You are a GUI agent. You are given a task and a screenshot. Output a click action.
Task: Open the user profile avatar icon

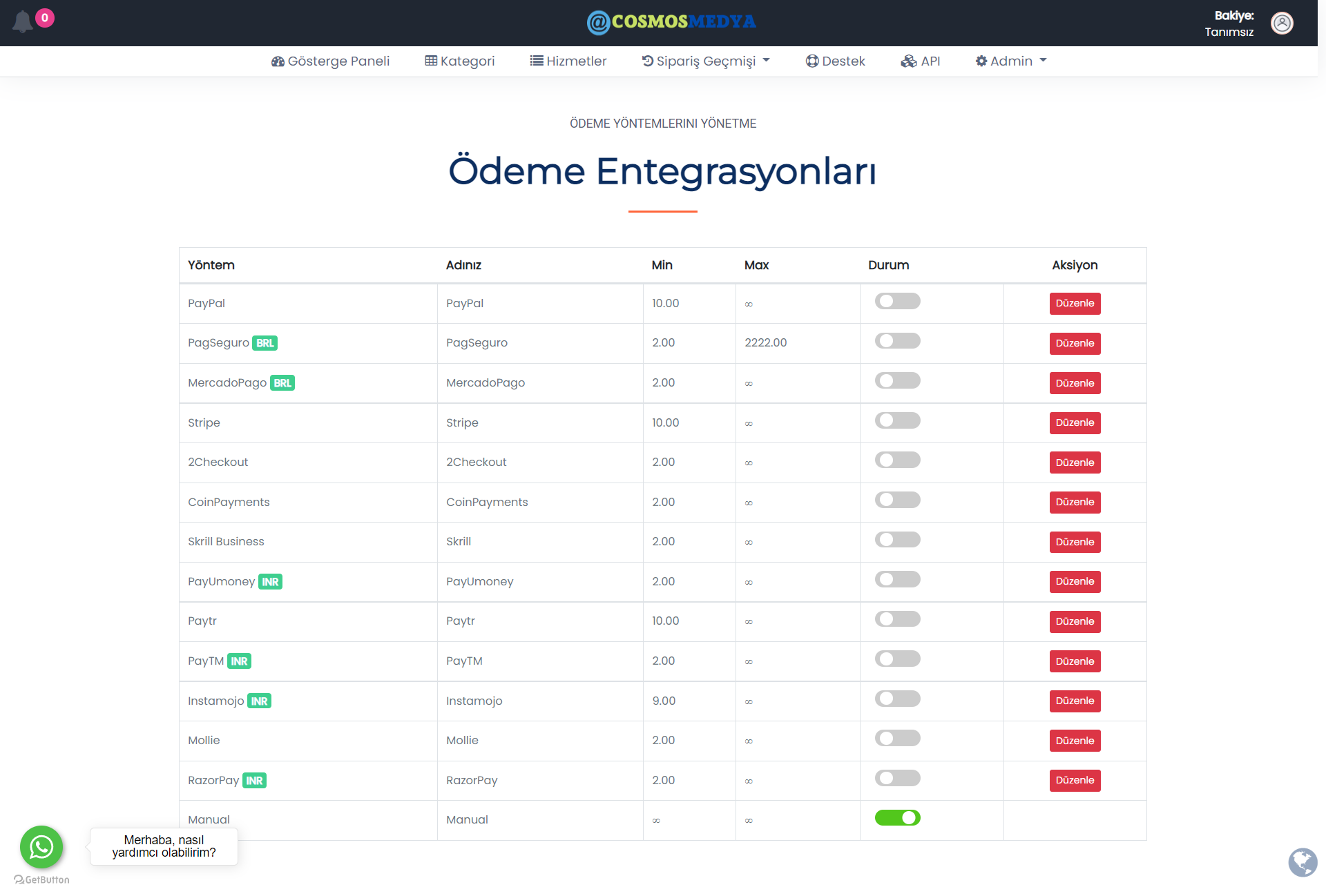tap(1282, 23)
